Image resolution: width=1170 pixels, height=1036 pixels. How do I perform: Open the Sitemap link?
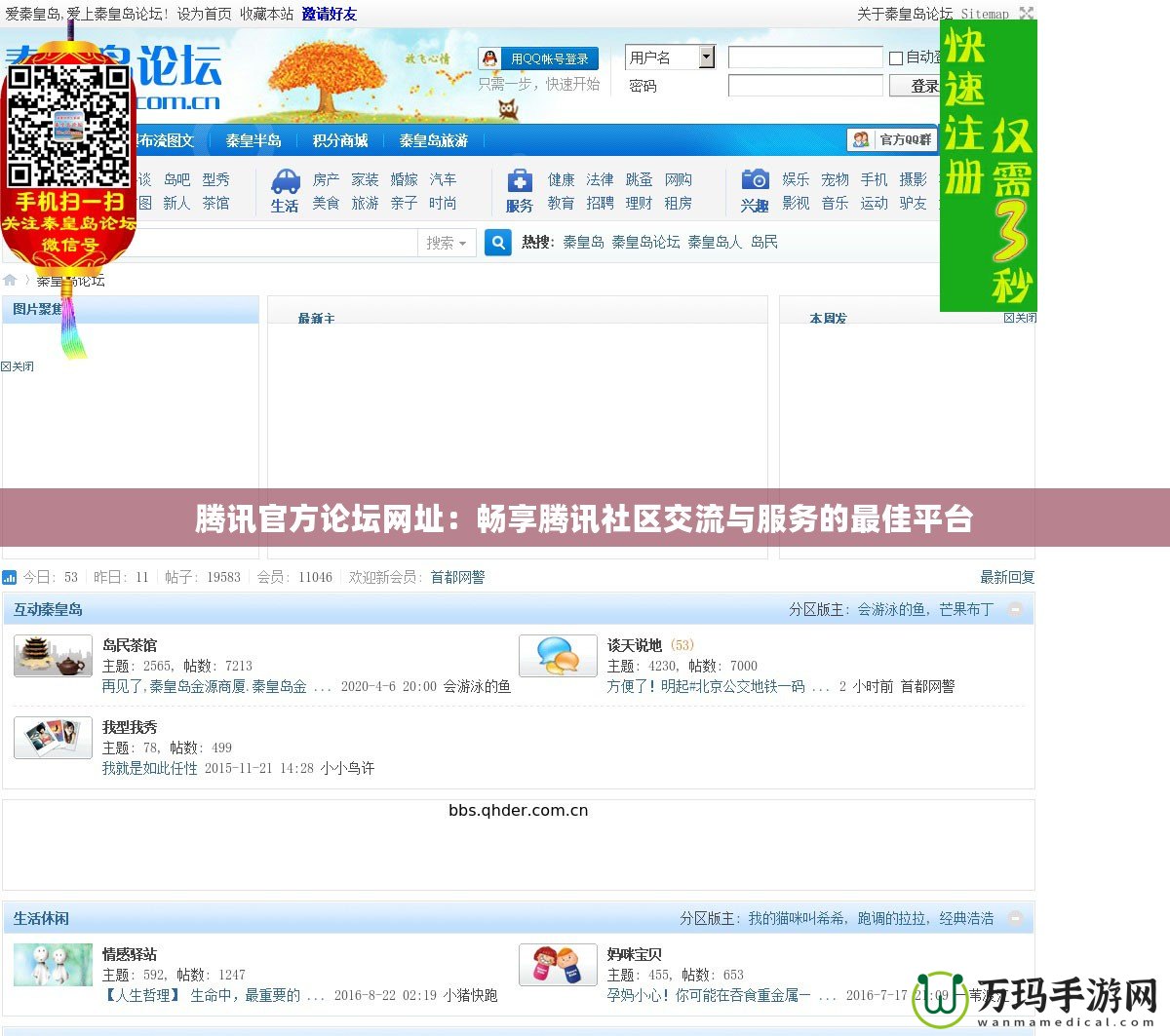click(x=985, y=14)
